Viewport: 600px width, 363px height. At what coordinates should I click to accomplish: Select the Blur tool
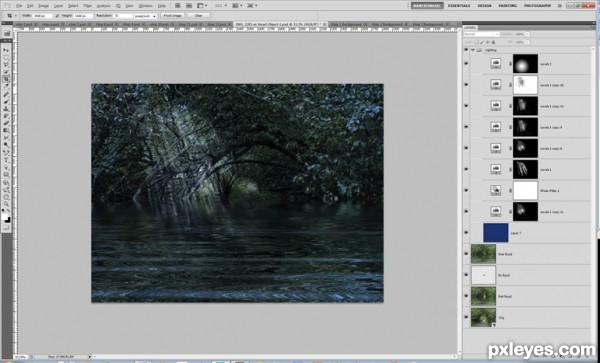point(7,137)
